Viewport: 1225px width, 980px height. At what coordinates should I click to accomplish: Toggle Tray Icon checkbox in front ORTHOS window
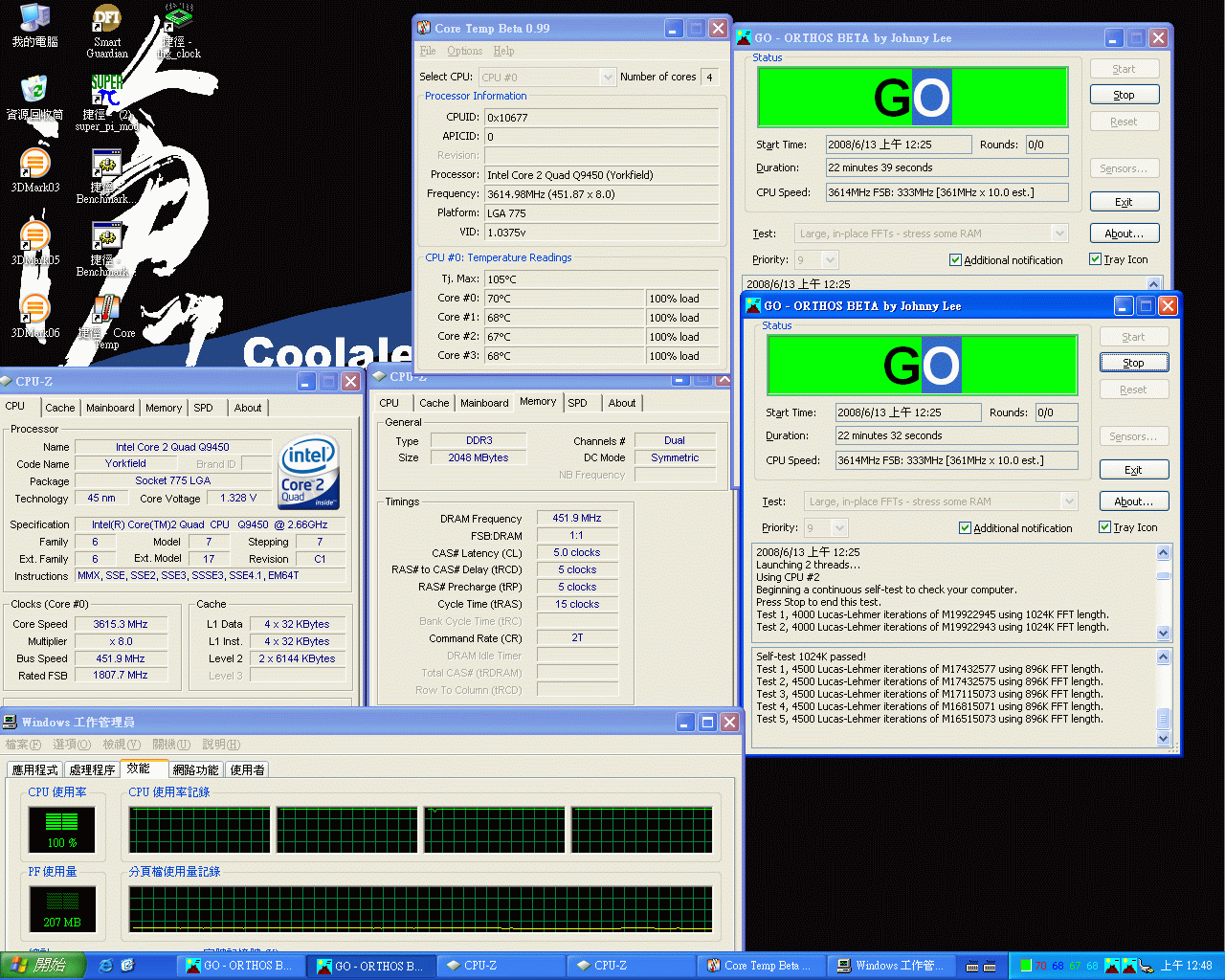pyautogui.click(x=1104, y=527)
